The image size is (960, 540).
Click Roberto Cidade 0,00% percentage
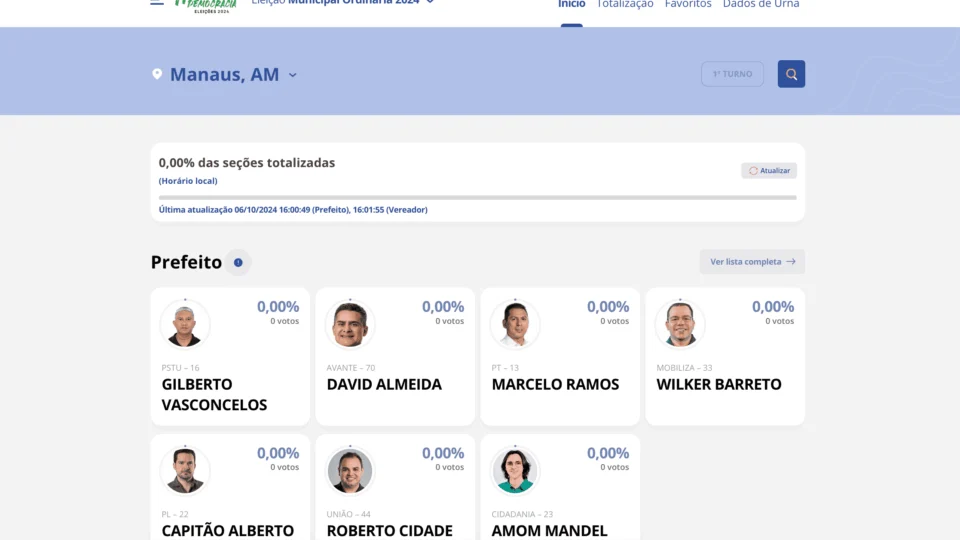443,453
